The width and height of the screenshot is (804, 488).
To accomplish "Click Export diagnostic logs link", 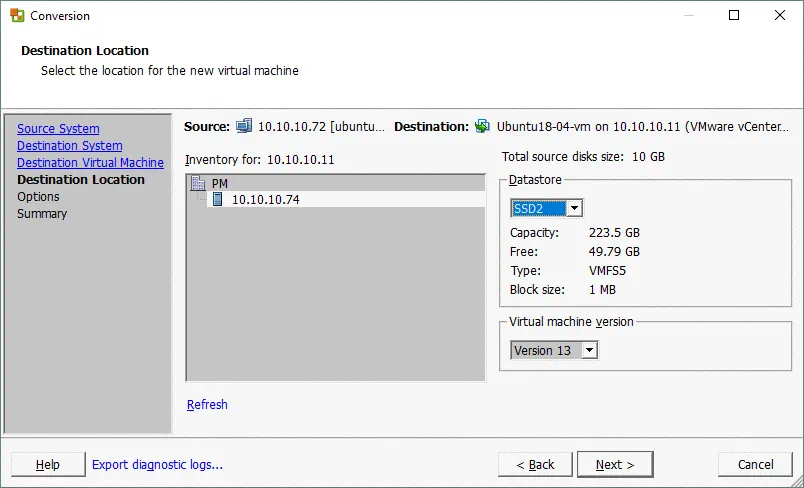I will [157, 464].
